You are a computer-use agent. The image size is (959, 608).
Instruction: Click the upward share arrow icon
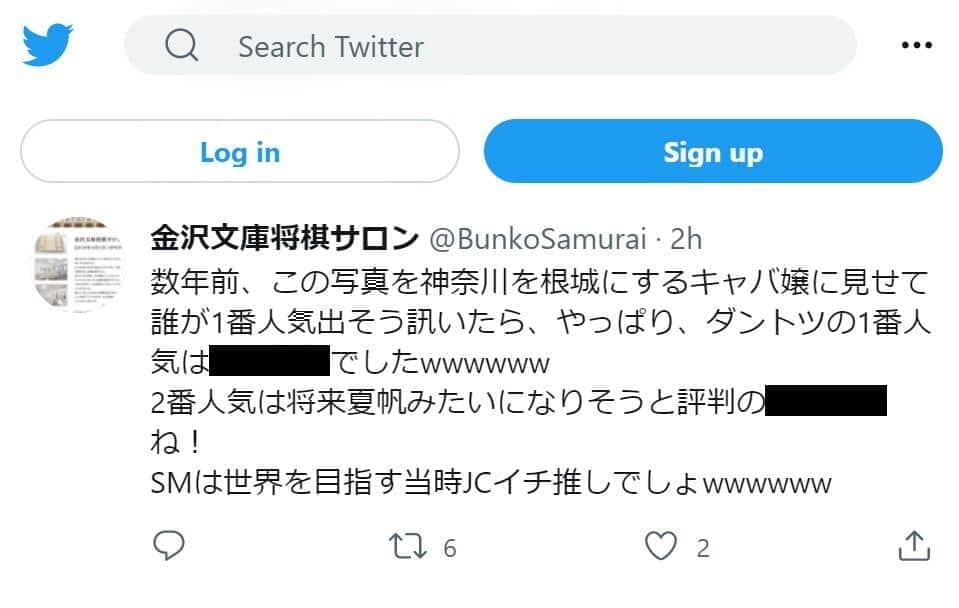click(915, 547)
